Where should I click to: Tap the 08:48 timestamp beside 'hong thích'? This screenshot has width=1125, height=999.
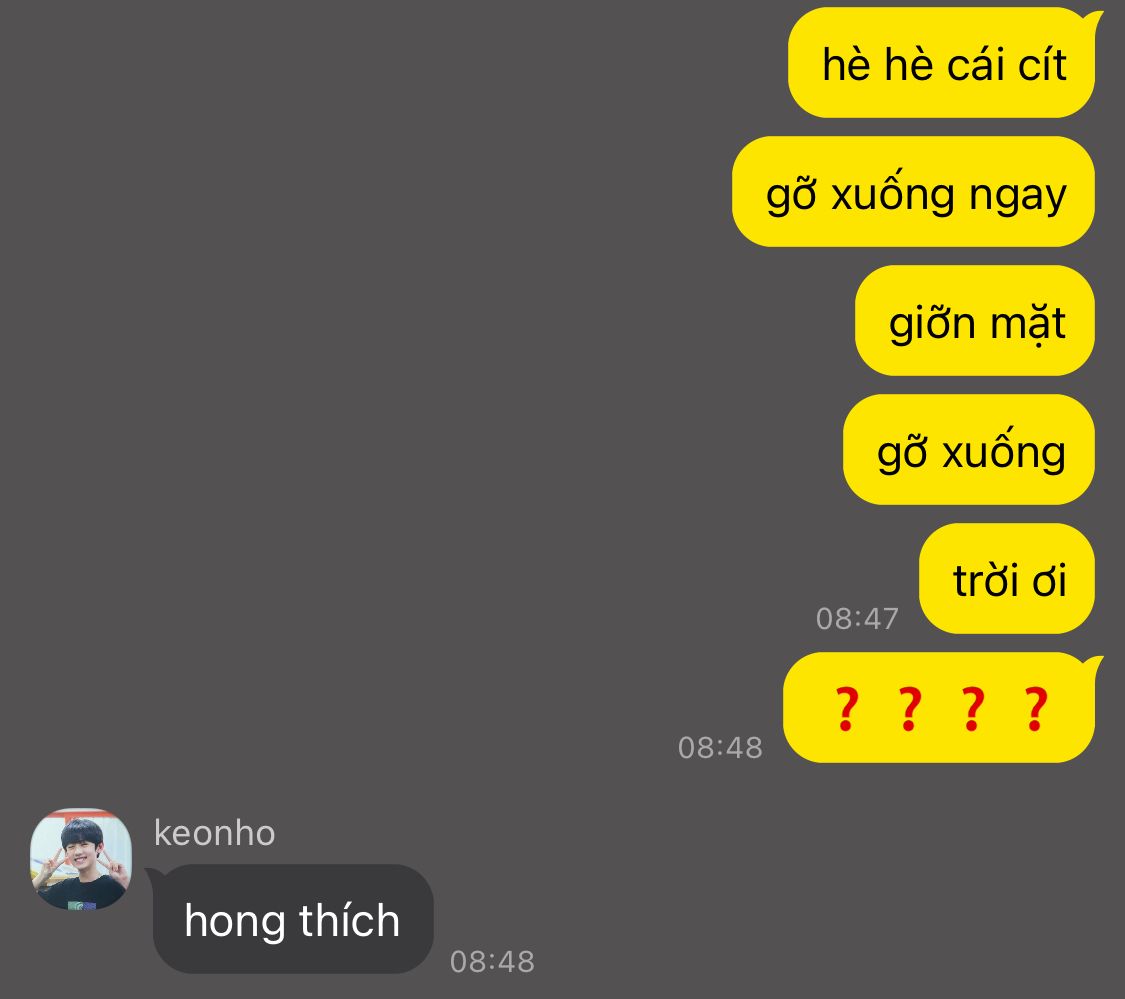point(492,962)
